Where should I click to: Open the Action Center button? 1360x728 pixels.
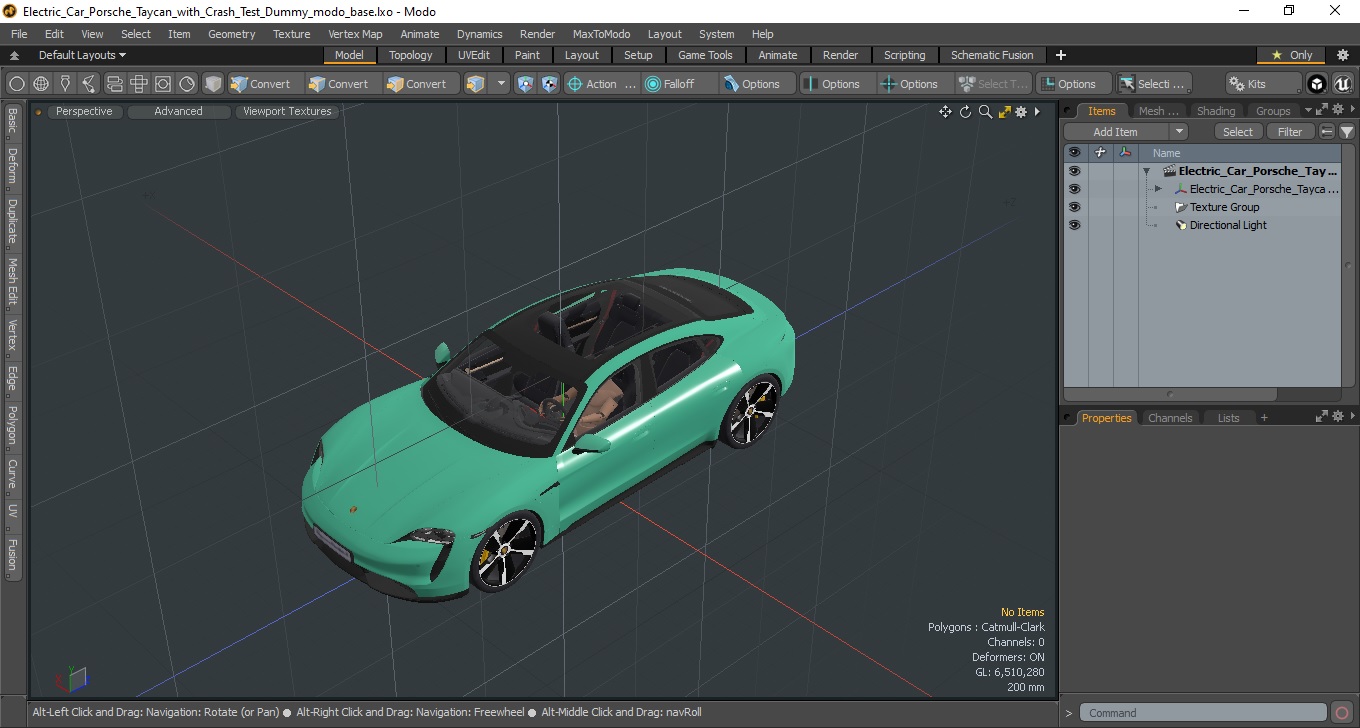coord(602,84)
